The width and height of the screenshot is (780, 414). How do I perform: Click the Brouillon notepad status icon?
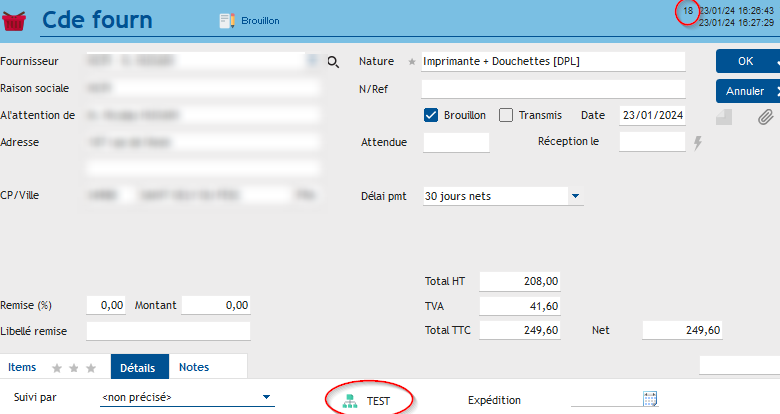tap(226, 20)
